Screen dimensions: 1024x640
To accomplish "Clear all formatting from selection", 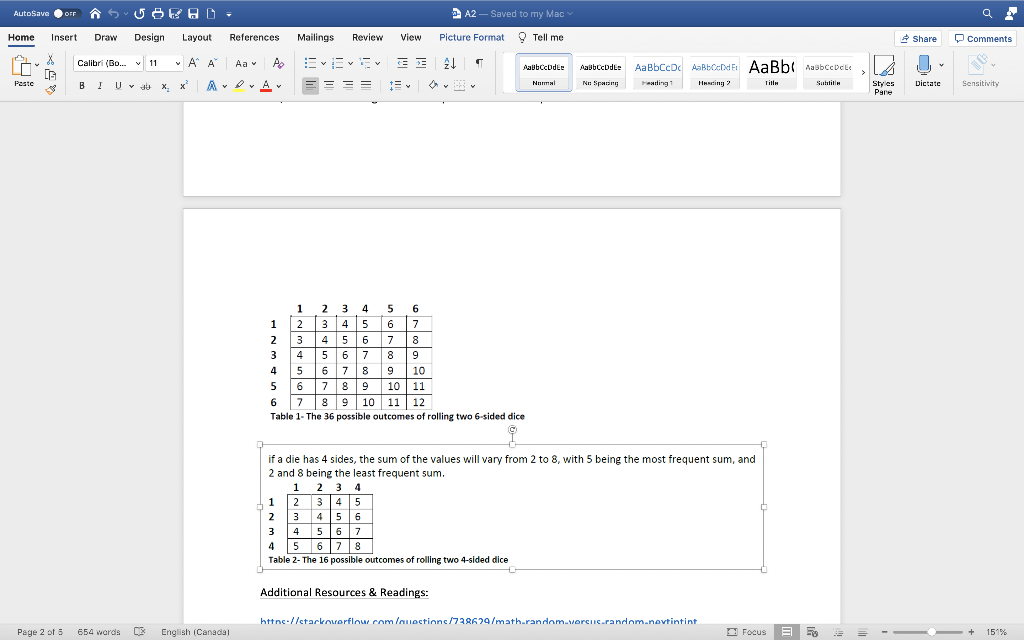I will (278, 63).
